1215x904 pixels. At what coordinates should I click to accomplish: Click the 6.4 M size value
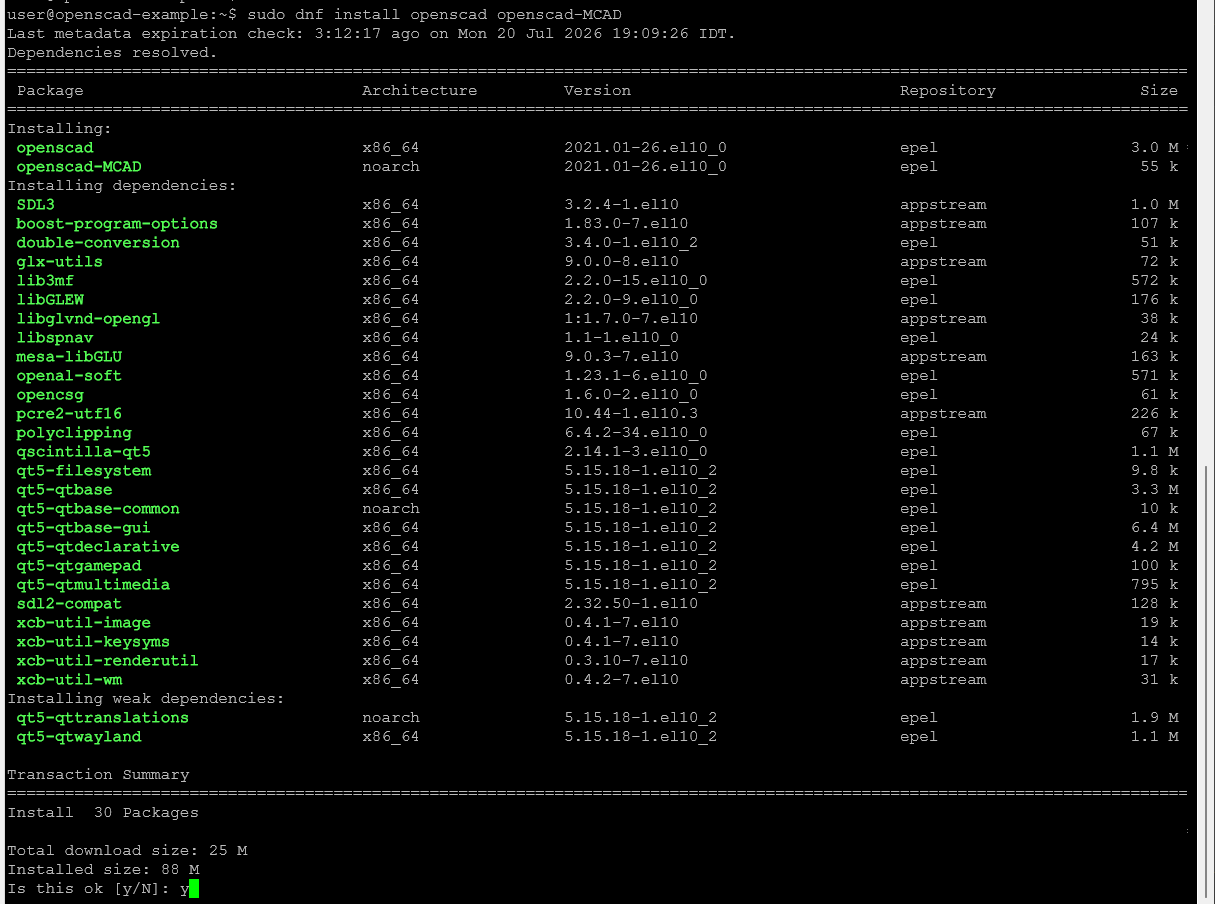1154,528
